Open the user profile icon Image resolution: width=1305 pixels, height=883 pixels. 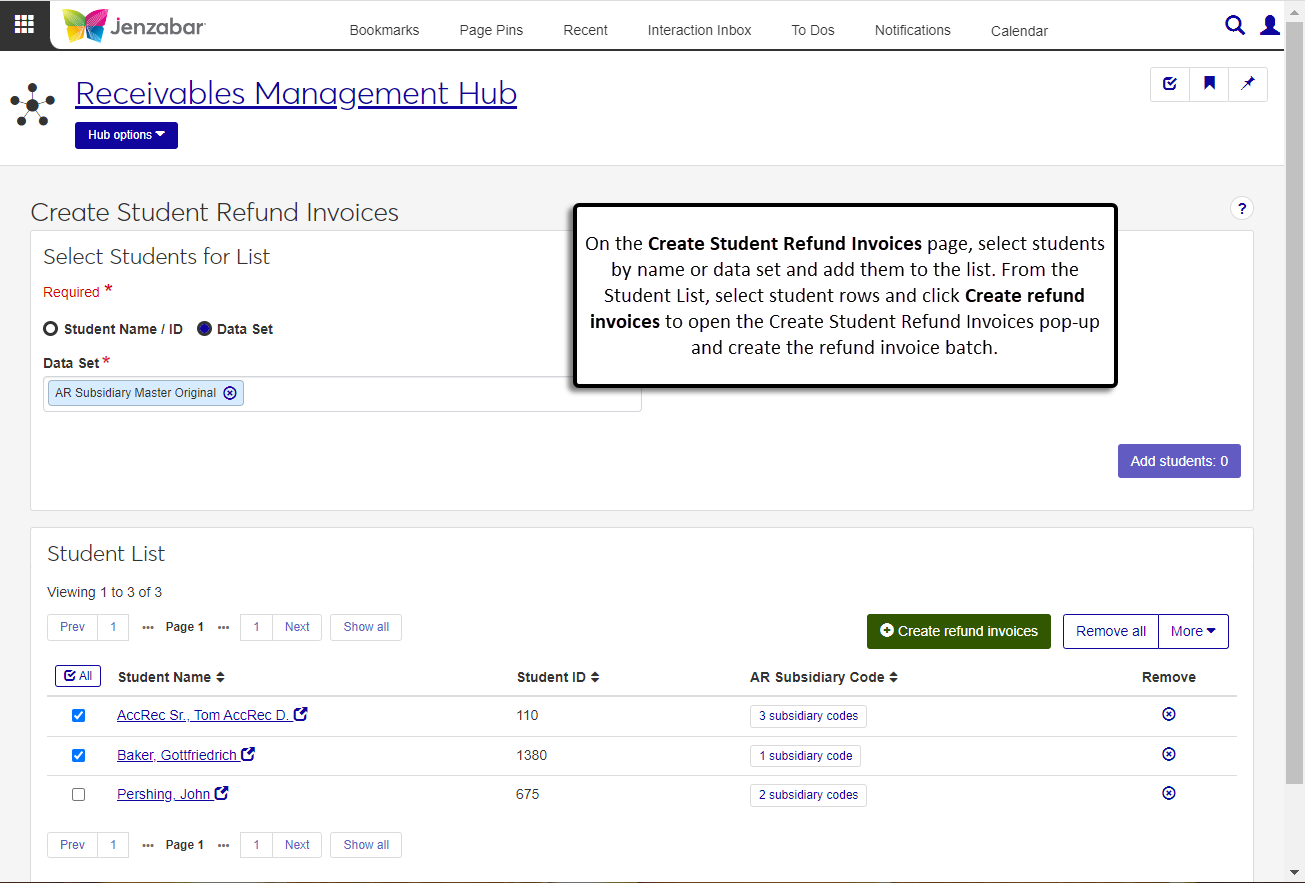[1269, 26]
